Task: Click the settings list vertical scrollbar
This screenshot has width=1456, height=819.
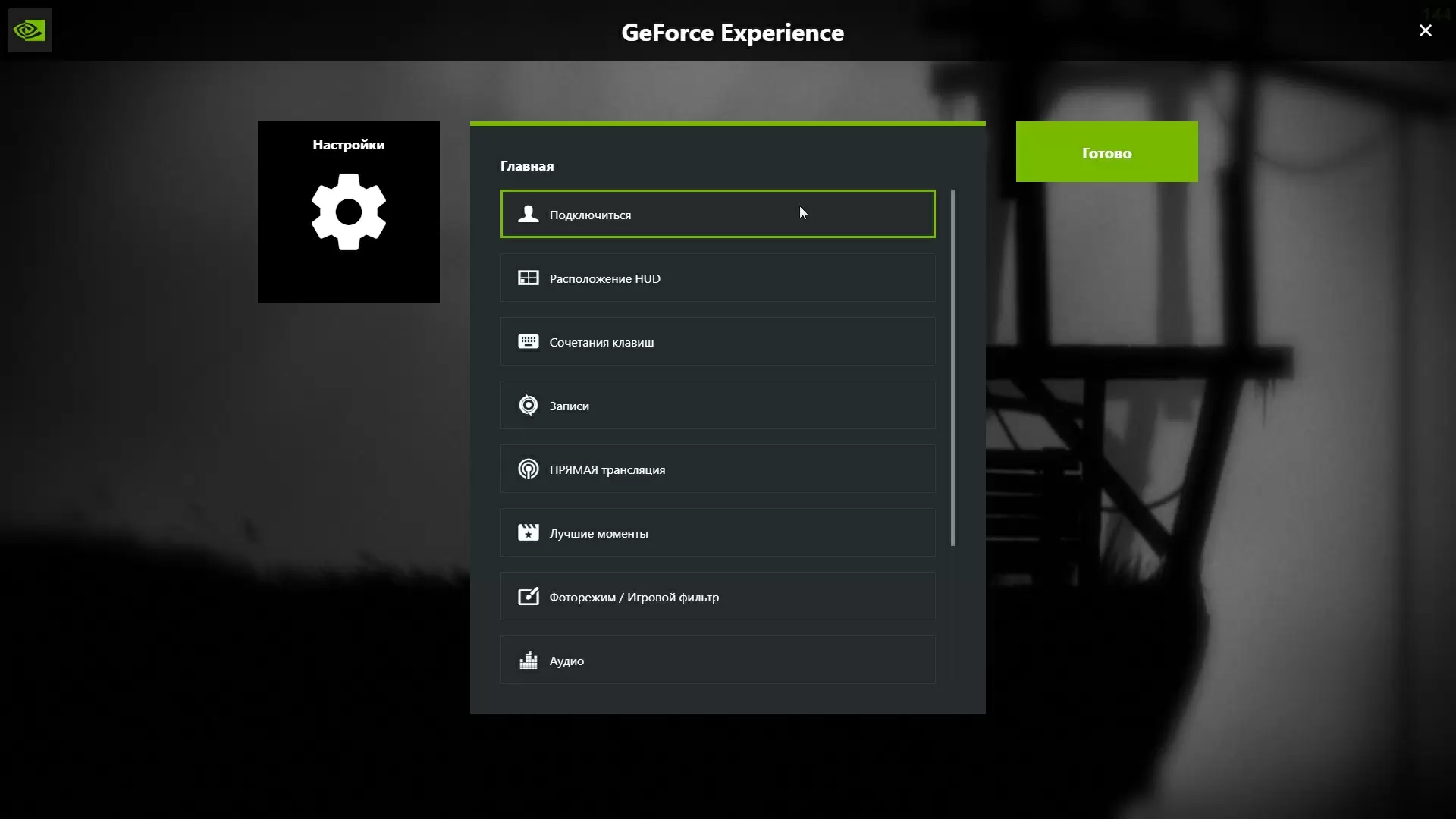Action: (x=953, y=368)
